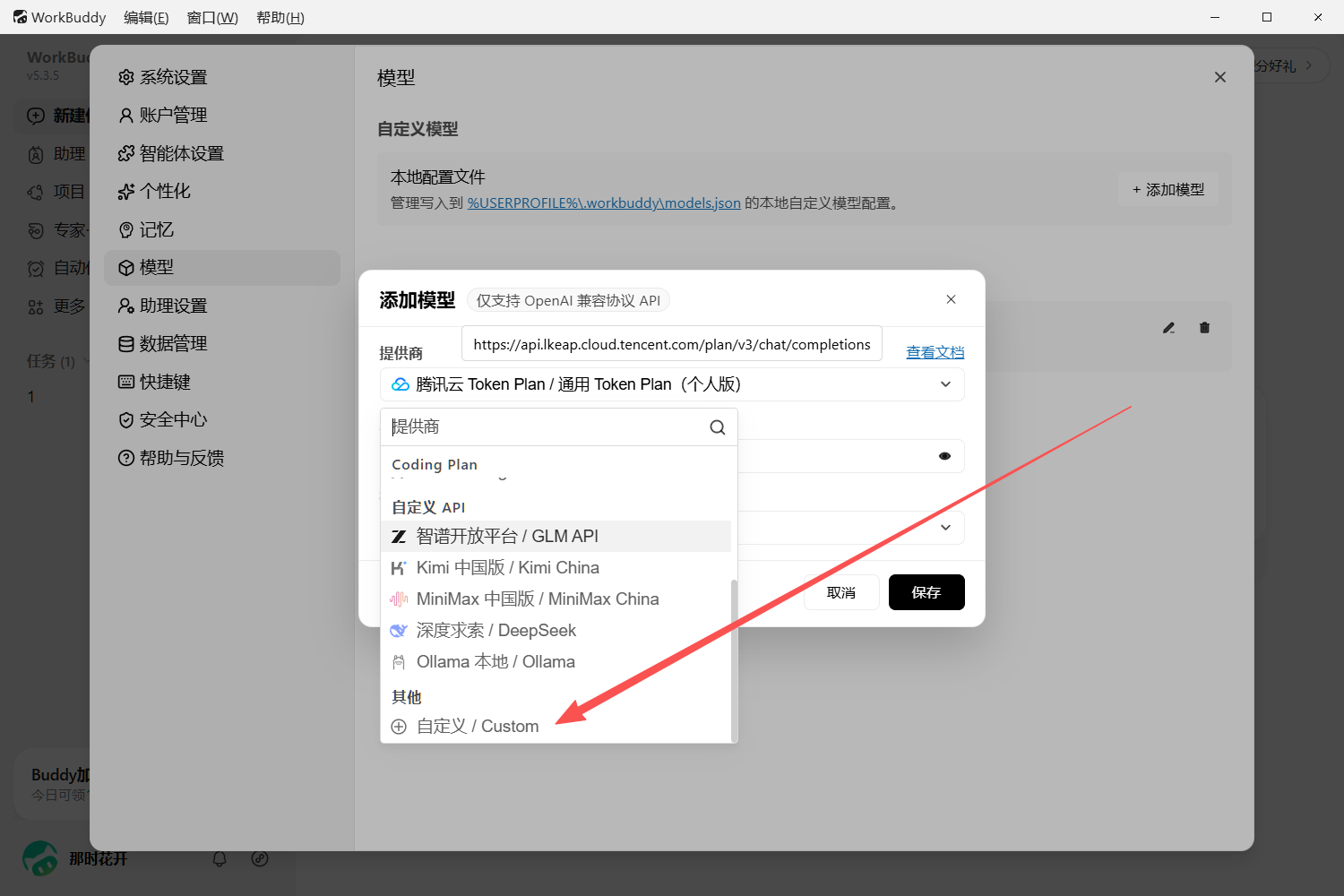The height and width of the screenshot is (896, 1344).
Task: Click the + 添加模型 button
Action: pos(1168,189)
